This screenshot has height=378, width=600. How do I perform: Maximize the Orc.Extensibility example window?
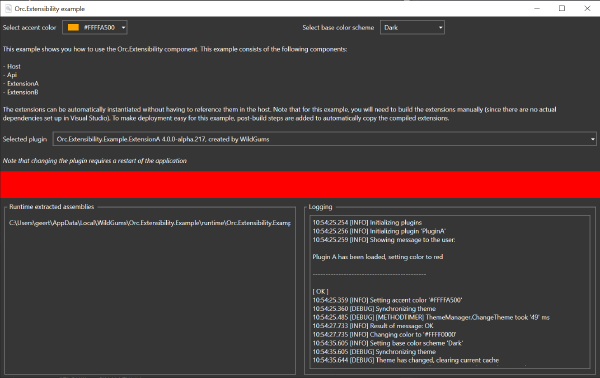[562, 8]
